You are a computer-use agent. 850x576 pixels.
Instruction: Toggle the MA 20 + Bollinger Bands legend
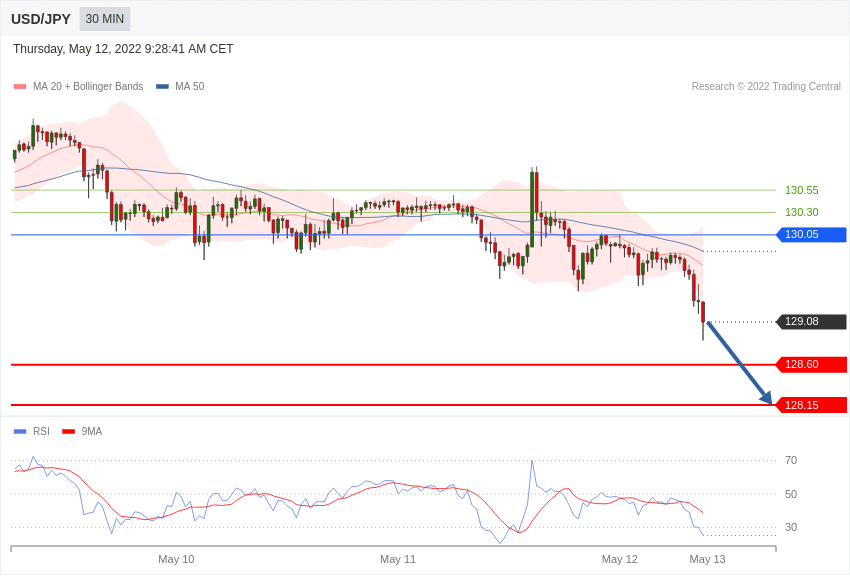(x=79, y=86)
